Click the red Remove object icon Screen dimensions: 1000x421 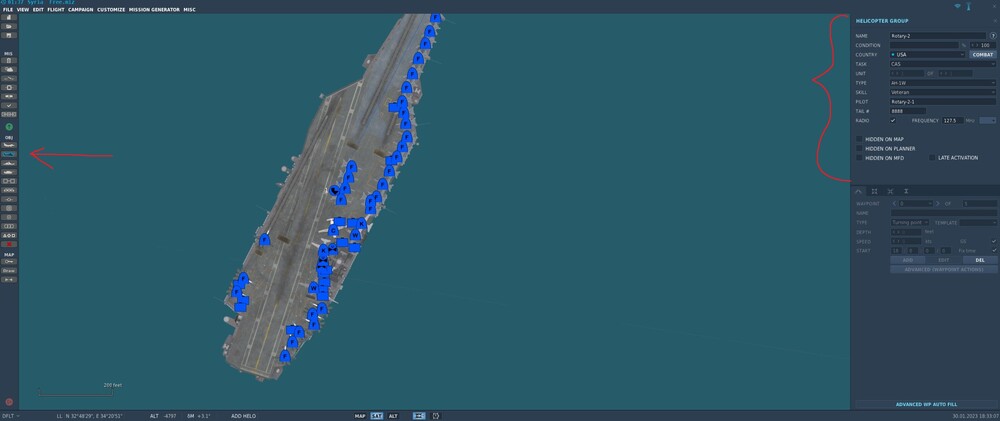pyautogui.click(x=9, y=244)
